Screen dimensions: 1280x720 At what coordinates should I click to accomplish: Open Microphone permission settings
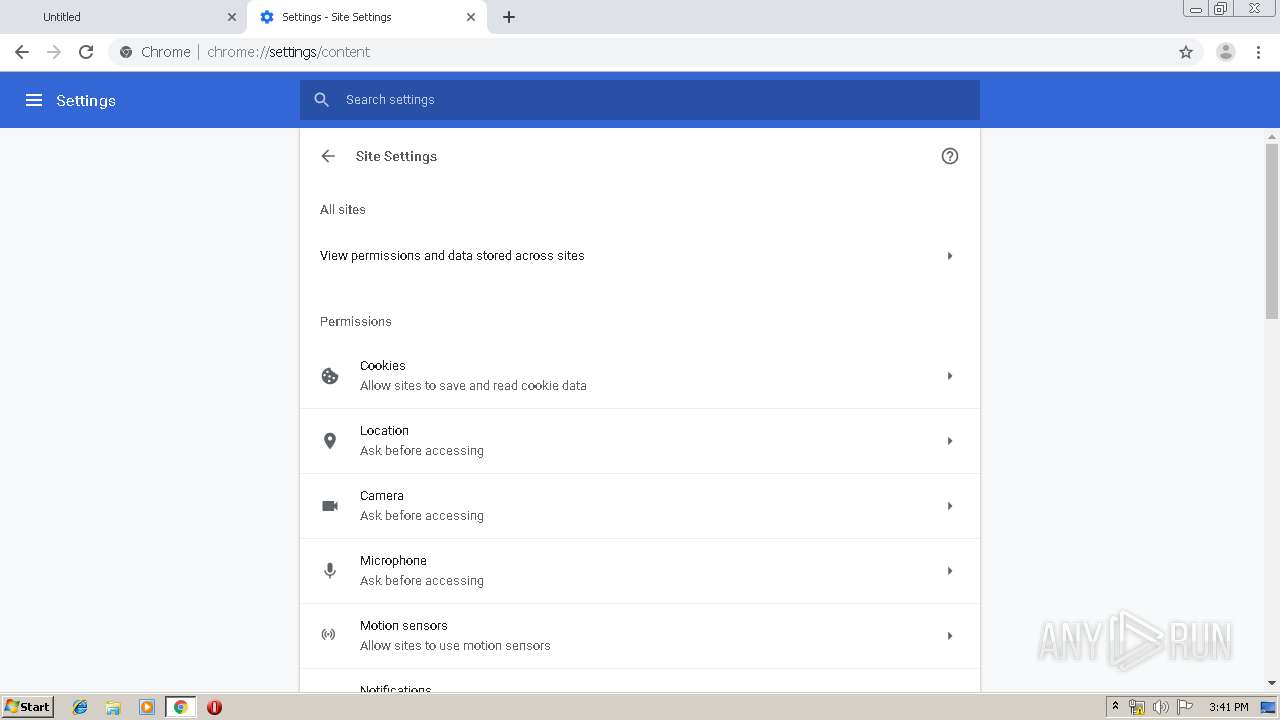coord(640,571)
